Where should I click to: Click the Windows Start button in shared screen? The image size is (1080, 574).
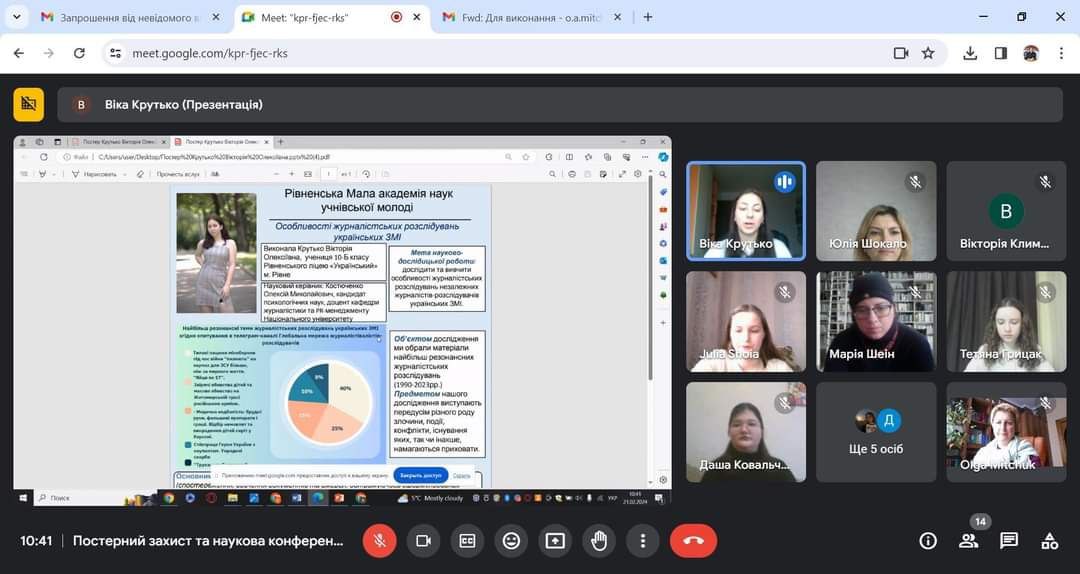point(22,498)
